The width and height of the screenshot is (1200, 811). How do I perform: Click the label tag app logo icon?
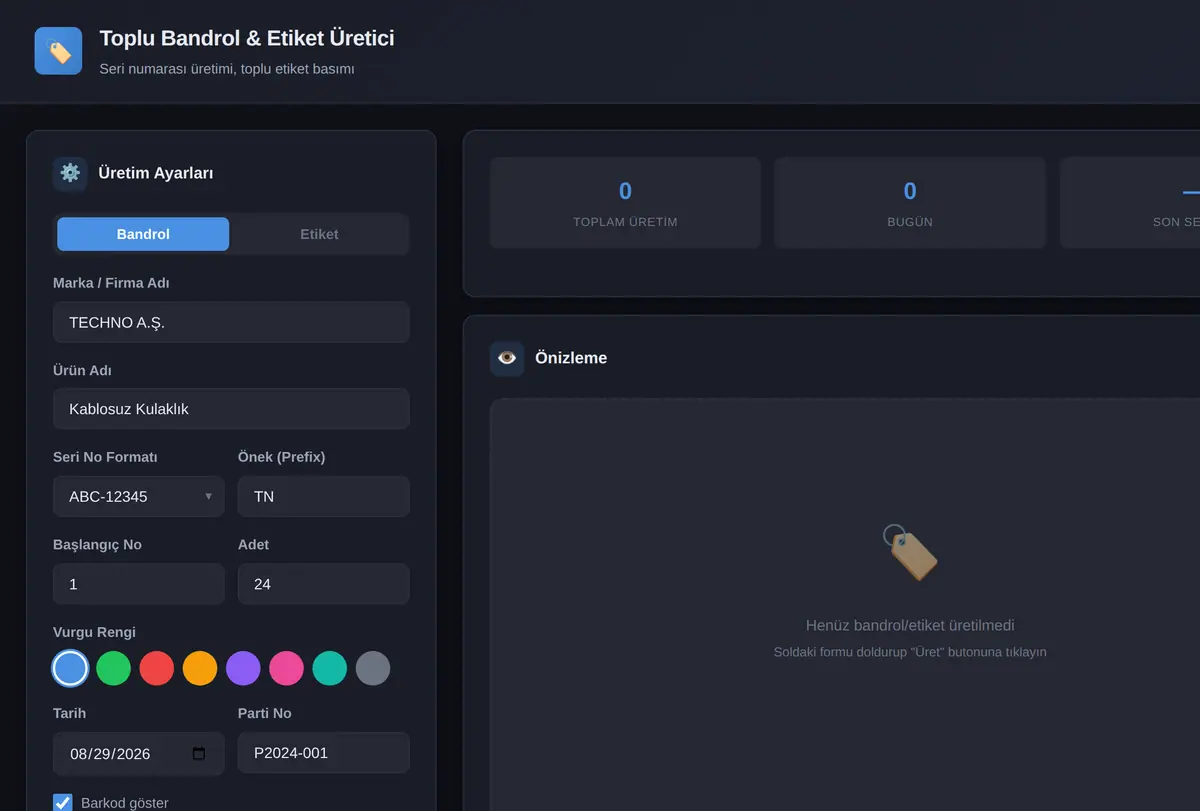coord(58,51)
